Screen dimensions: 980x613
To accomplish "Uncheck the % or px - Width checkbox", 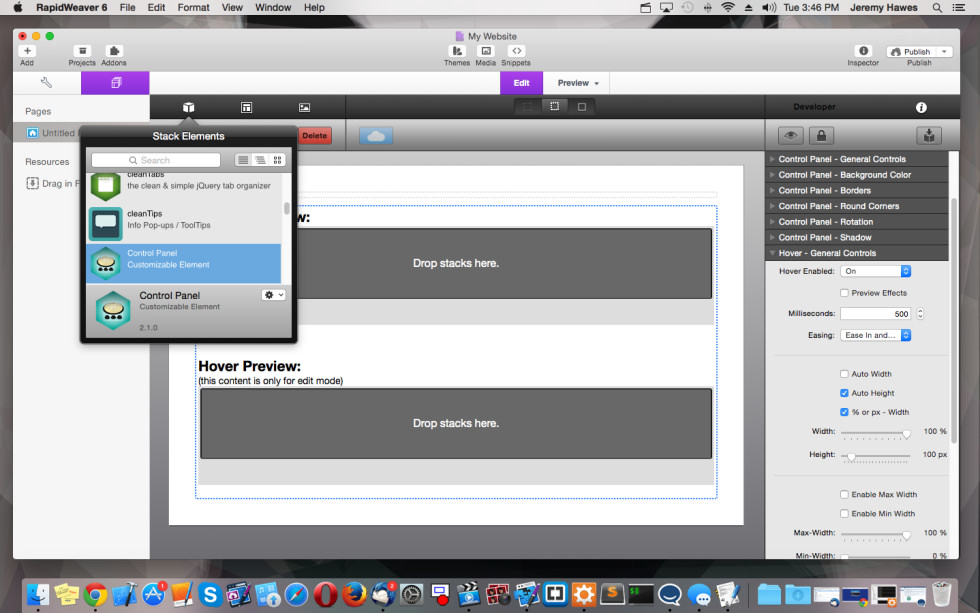I will pyautogui.click(x=844, y=412).
